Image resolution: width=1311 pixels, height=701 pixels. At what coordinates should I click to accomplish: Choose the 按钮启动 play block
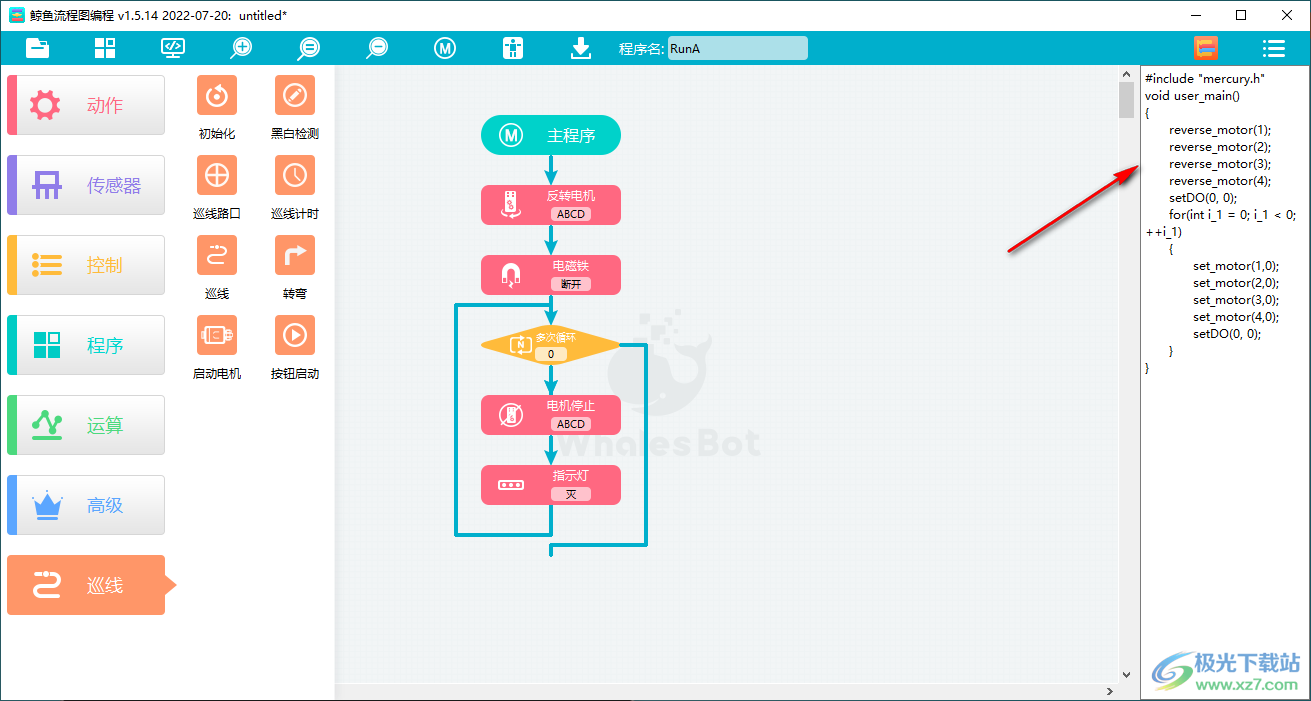[294, 335]
